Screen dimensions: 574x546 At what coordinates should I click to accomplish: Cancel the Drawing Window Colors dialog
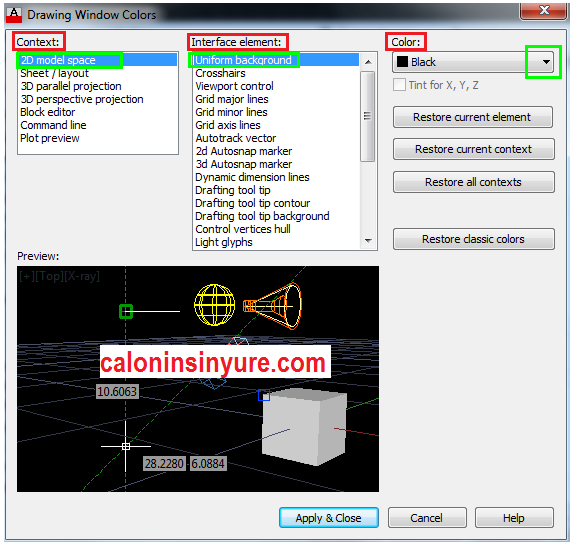pos(427,518)
